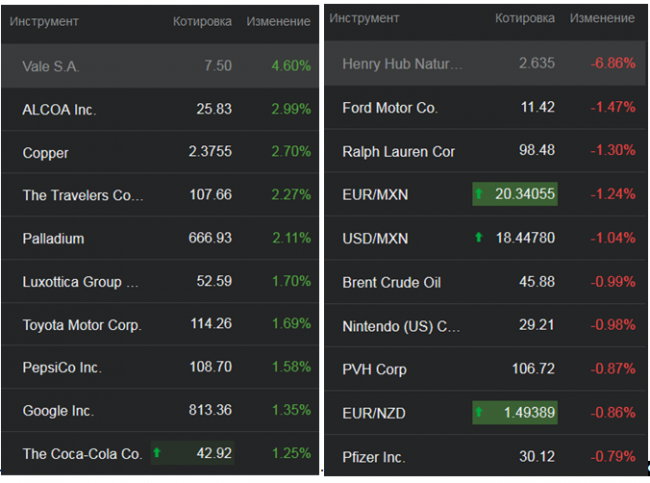Open Henry Hub Natural Gas row
Image resolution: width=650 pixels, height=483 pixels.
coord(402,64)
